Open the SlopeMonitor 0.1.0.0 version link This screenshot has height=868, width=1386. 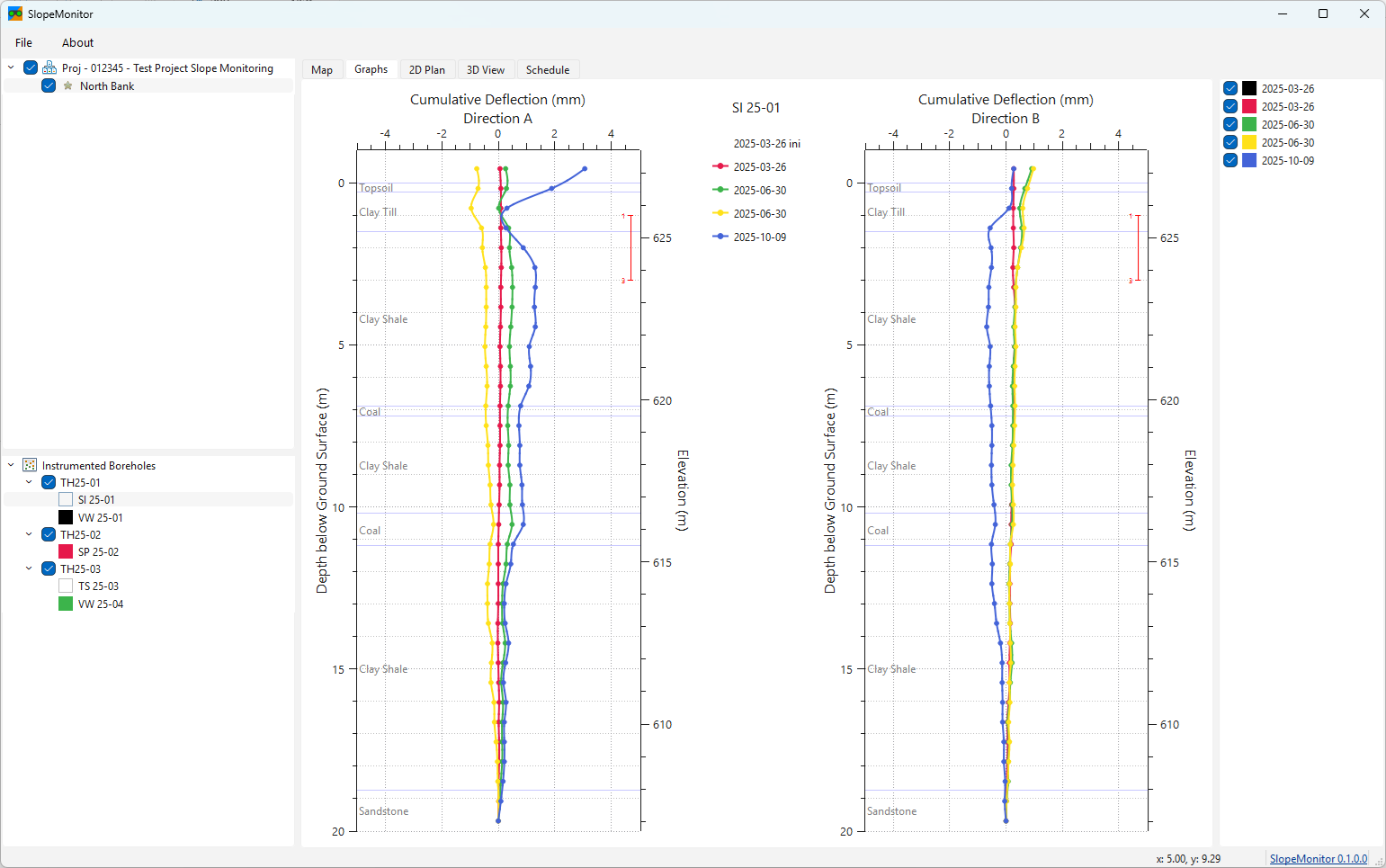pyautogui.click(x=1318, y=859)
